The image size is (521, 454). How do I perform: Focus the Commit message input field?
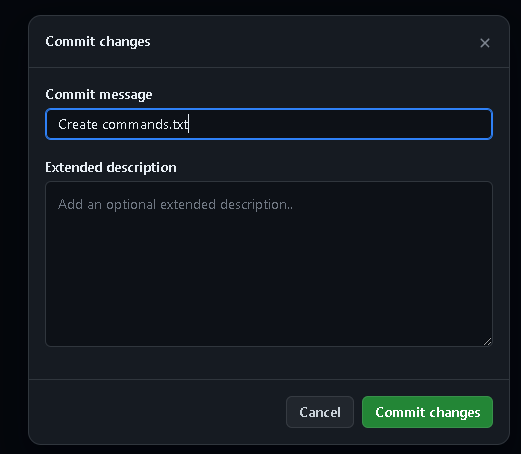[x=269, y=124]
